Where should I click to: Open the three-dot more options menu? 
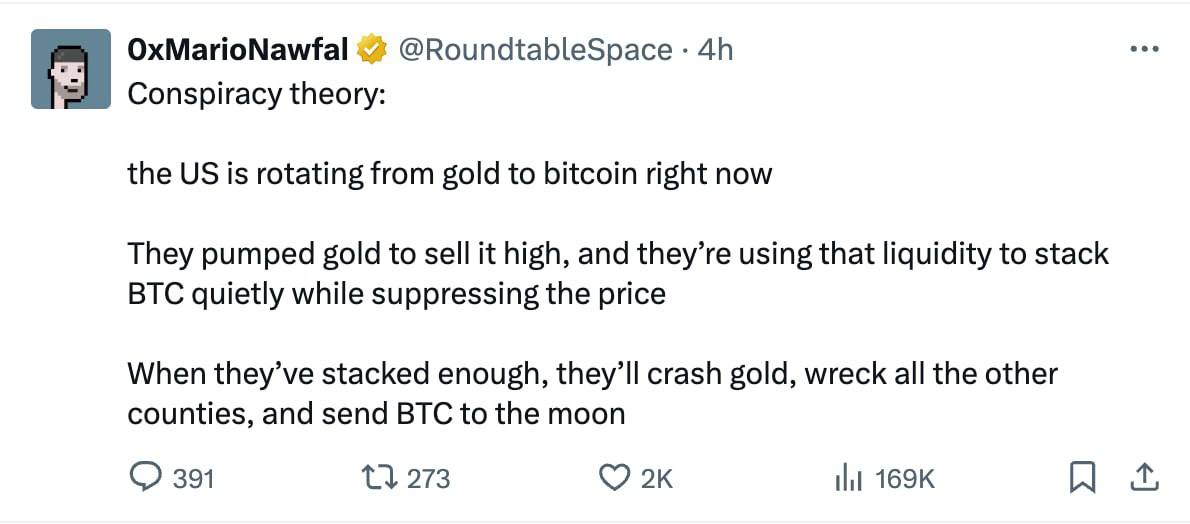coord(1143,49)
